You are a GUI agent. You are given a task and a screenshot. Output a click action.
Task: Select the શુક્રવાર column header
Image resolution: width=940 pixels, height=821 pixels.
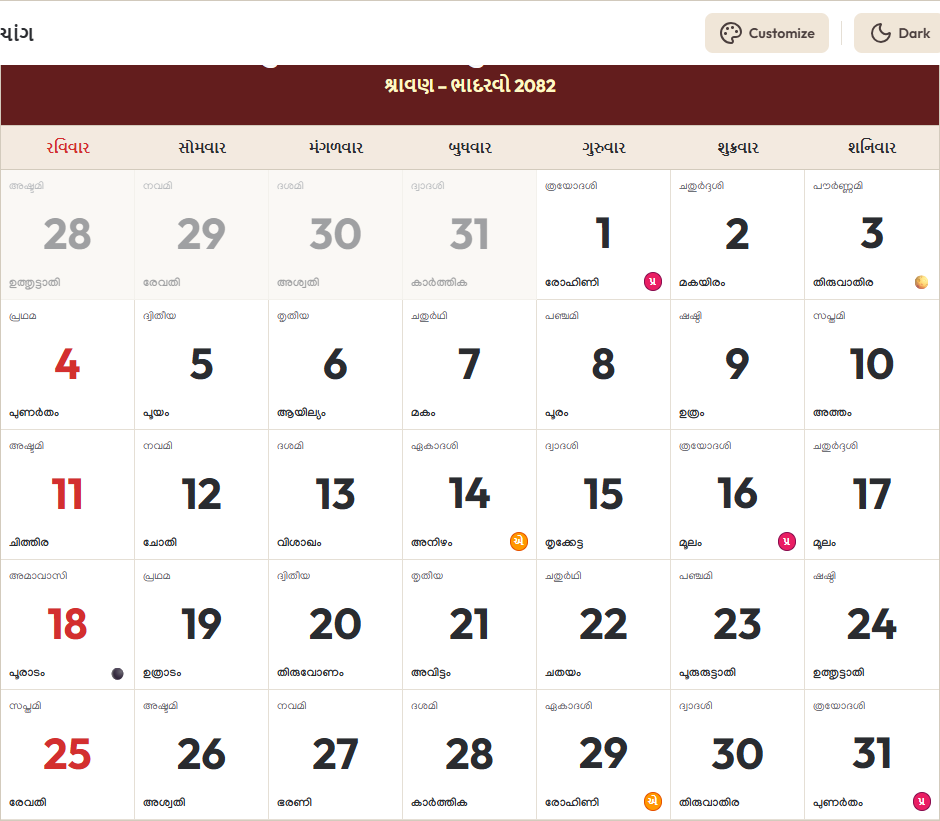[x=737, y=148]
